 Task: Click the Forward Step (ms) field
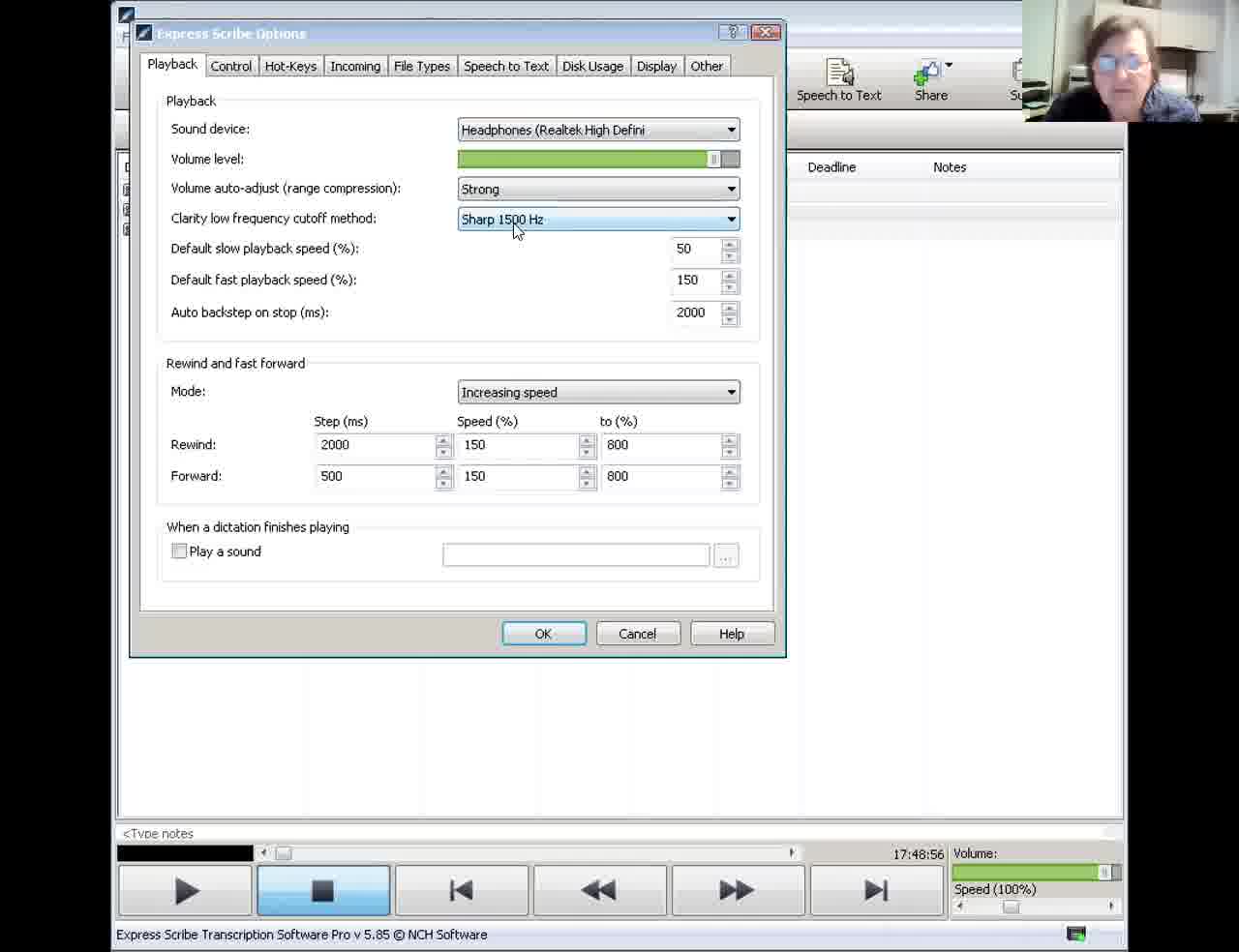tap(376, 476)
